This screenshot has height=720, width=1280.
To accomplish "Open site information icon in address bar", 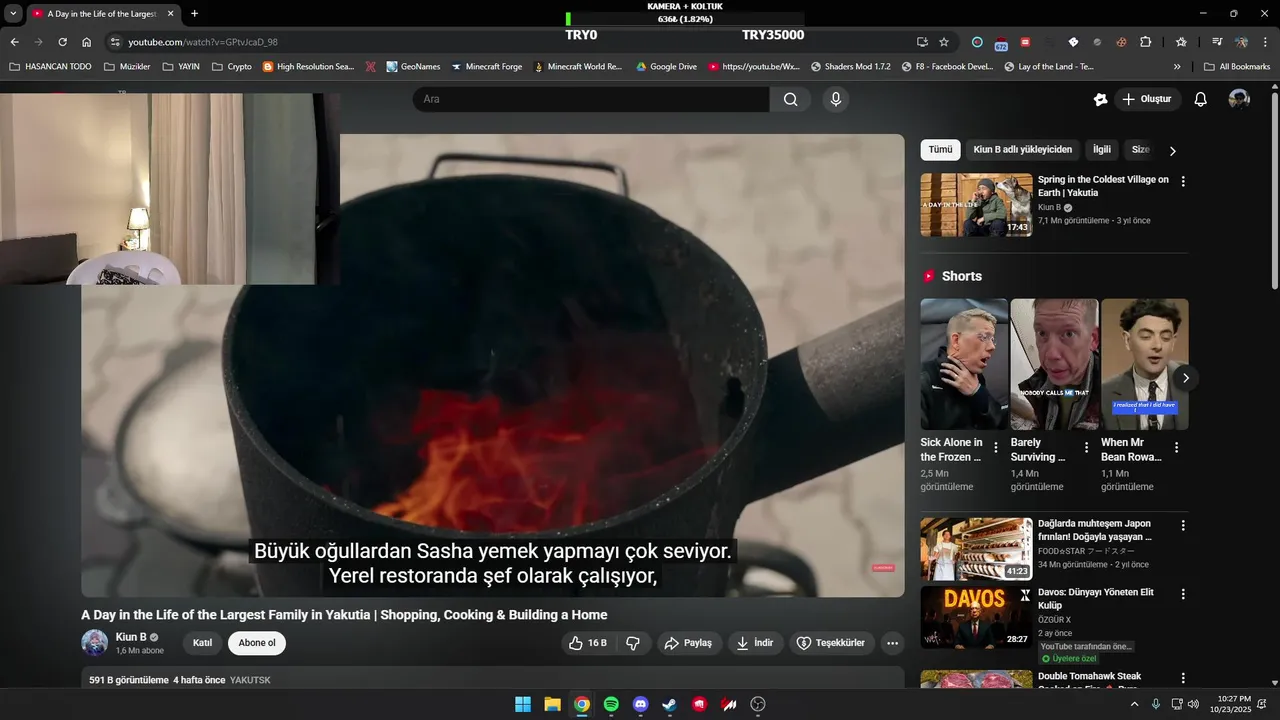I will [x=115, y=42].
